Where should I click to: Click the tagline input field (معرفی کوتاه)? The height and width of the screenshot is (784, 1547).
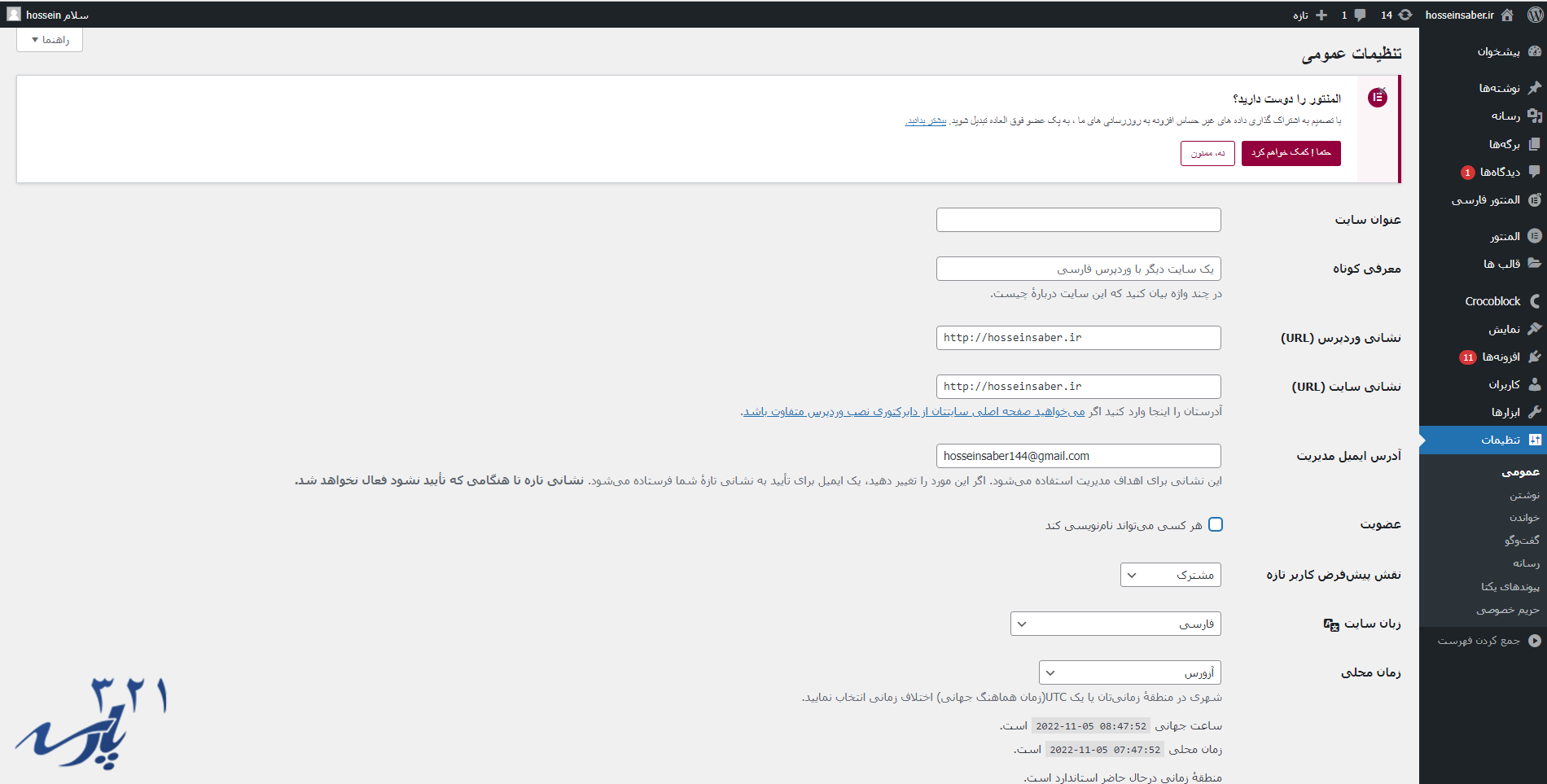[1079, 269]
